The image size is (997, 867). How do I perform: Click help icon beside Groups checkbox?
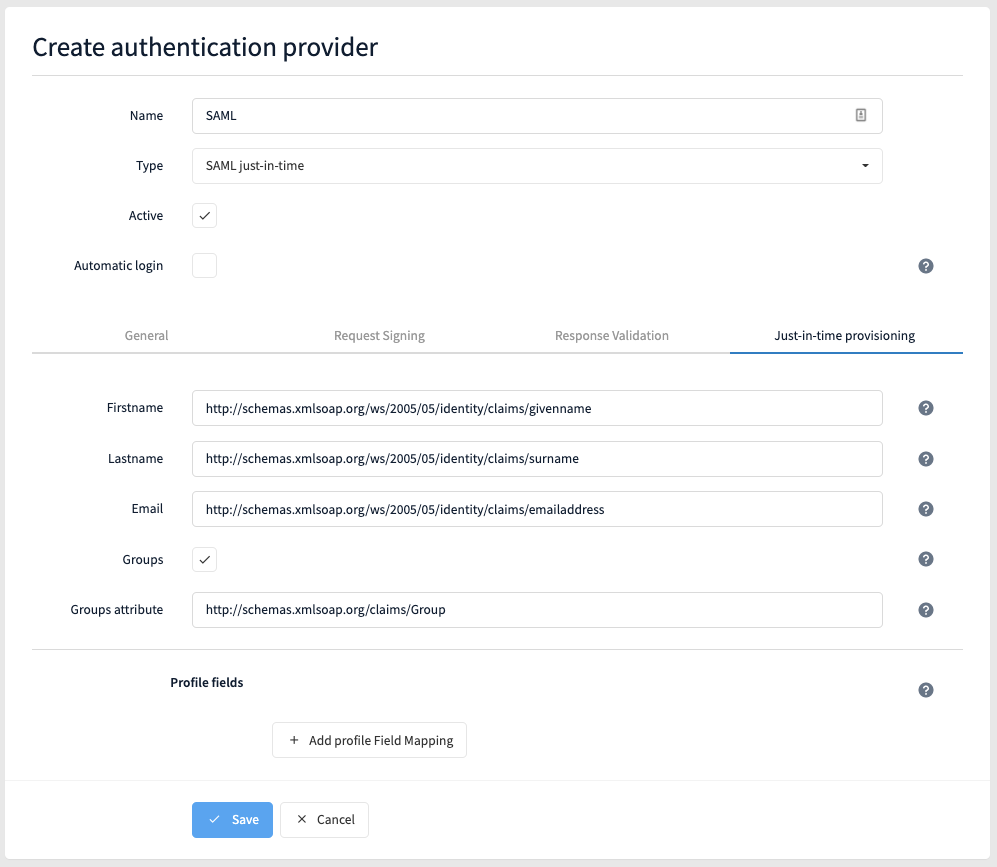coord(925,560)
